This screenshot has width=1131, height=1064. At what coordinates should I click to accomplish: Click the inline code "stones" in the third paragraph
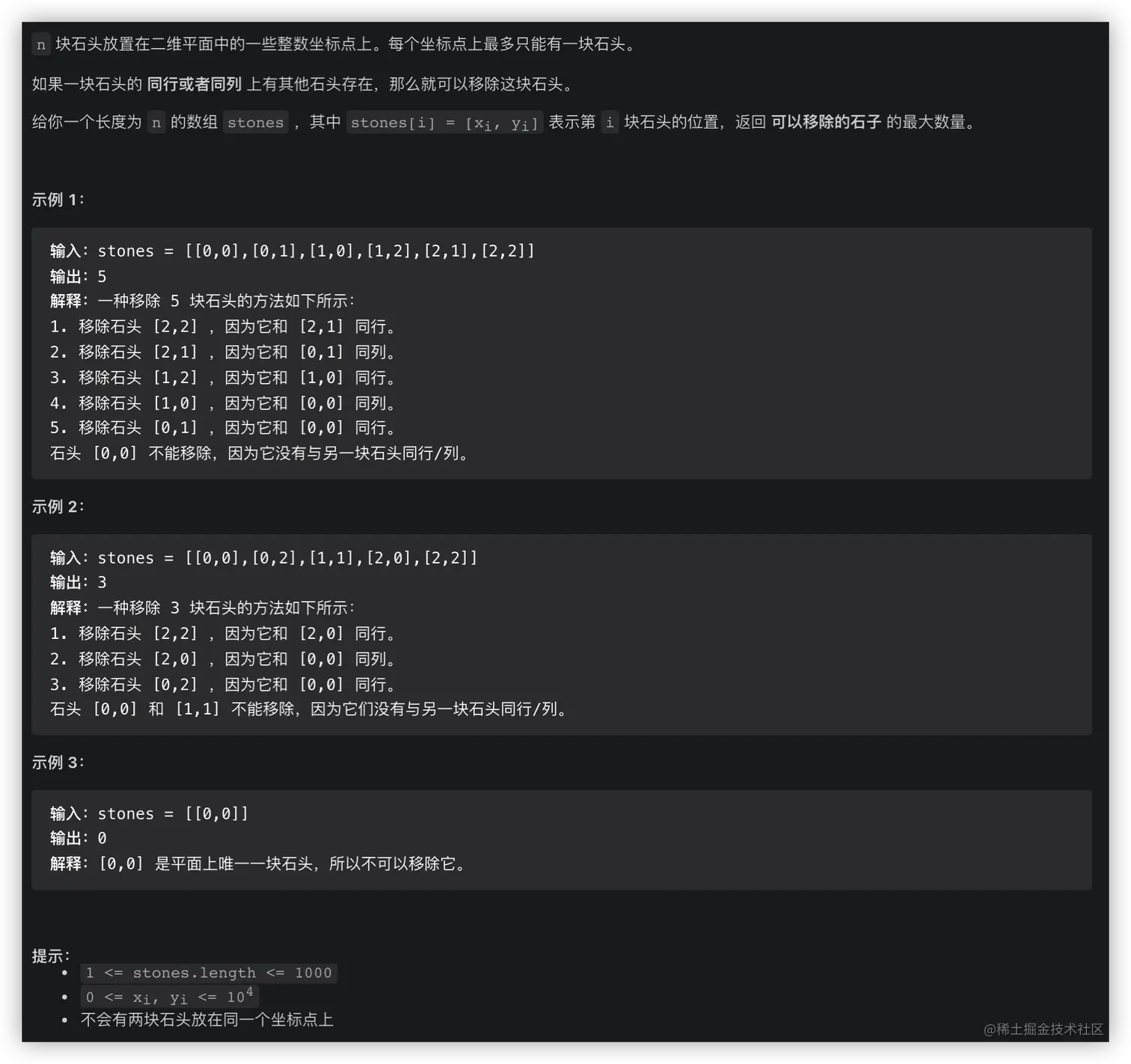coord(255,123)
